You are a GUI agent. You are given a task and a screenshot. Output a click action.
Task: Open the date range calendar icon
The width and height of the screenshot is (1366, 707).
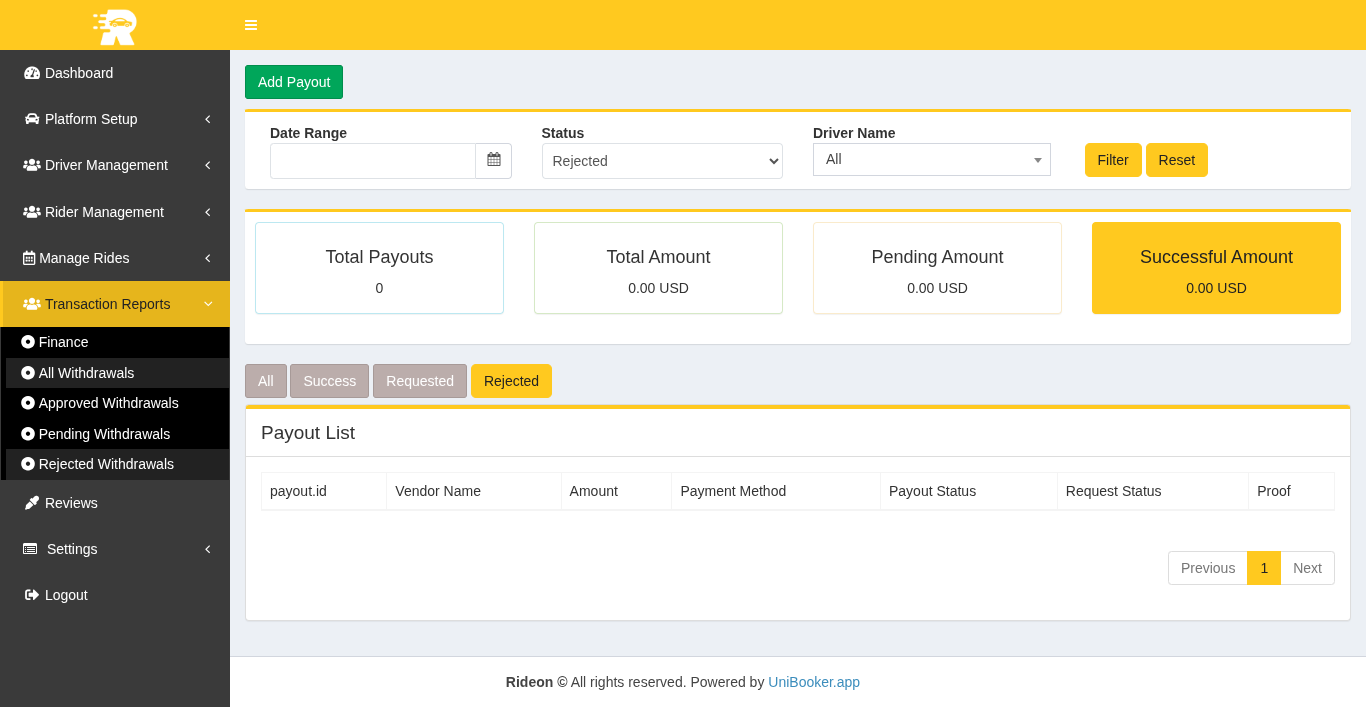click(493, 160)
